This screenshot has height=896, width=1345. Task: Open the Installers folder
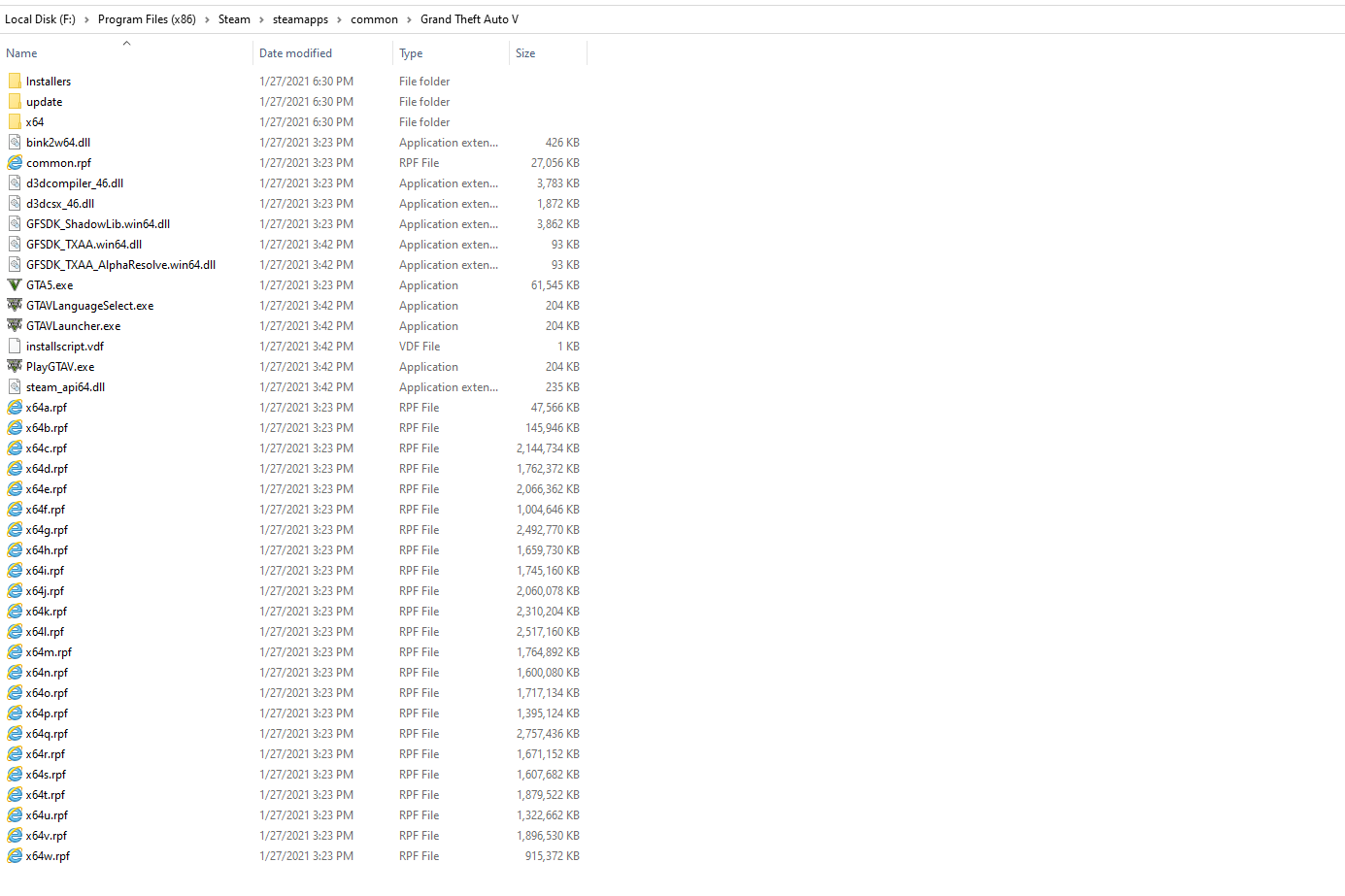[49, 81]
